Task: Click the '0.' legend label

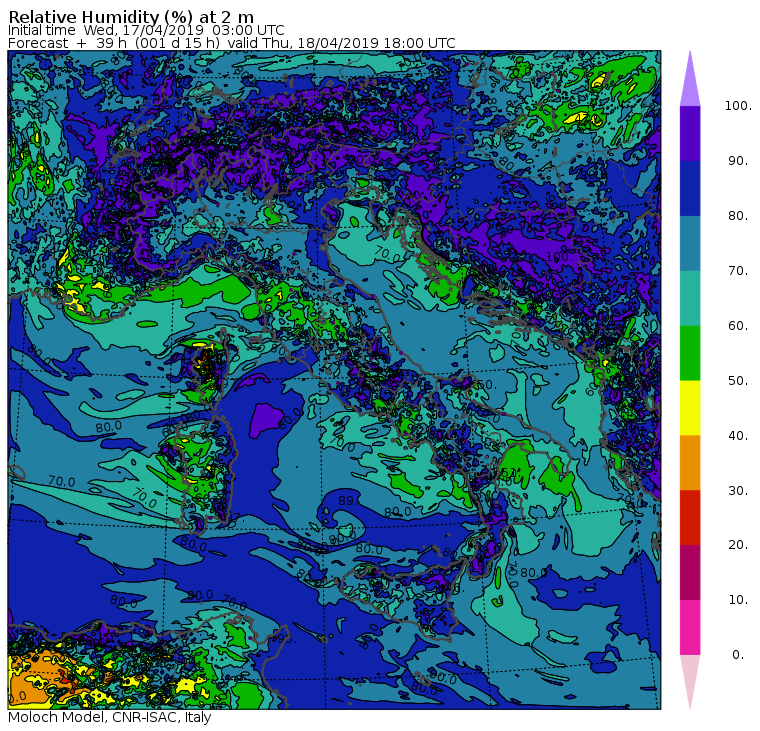Action: (738, 655)
